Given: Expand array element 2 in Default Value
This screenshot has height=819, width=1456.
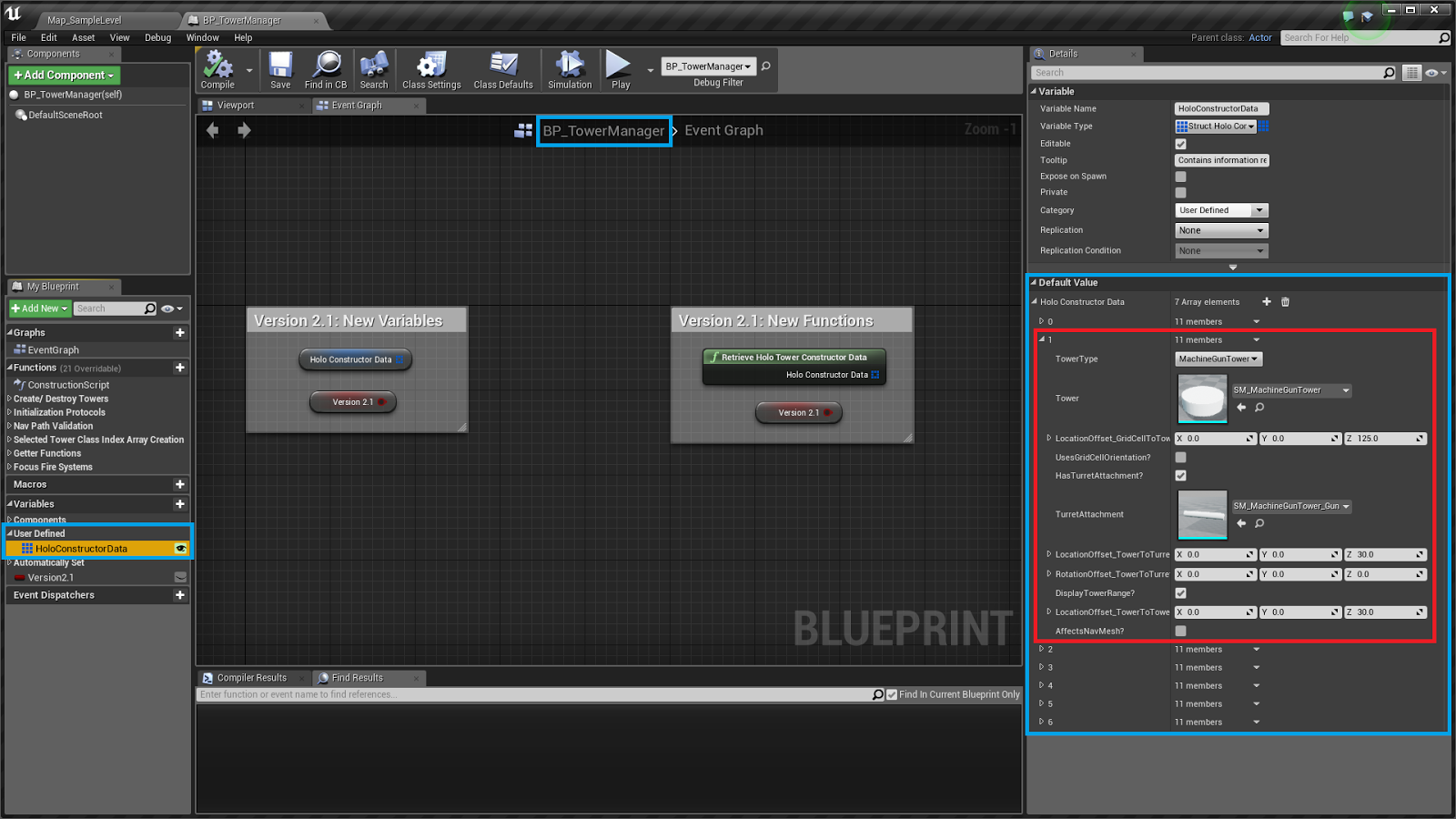Looking at the screenshot, I should (x=1043, y=649).
